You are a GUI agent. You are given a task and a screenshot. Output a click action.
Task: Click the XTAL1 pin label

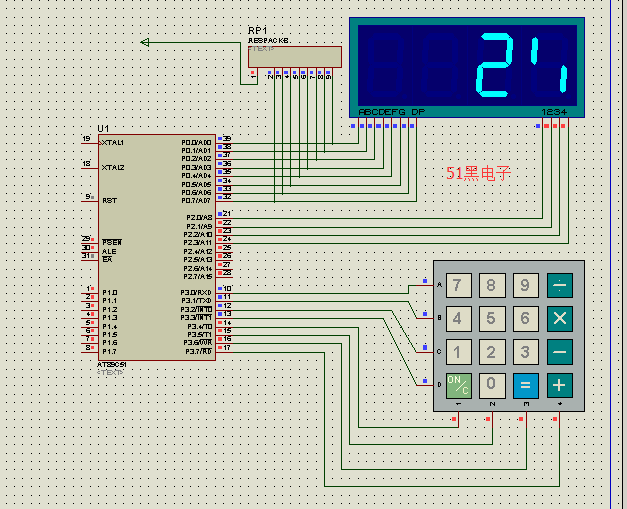pos(113,143)
